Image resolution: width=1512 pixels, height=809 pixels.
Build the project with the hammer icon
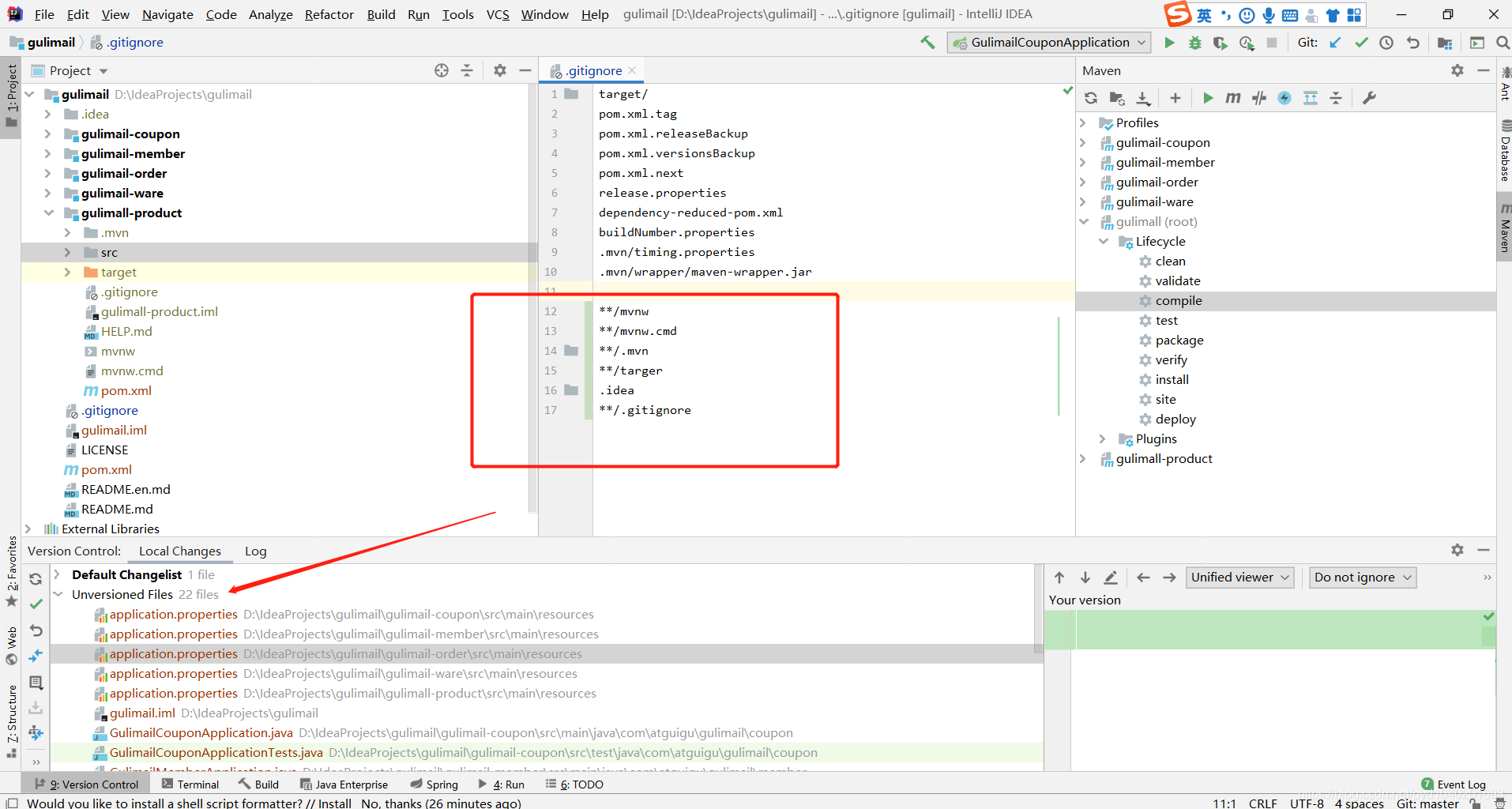[927, 43]
